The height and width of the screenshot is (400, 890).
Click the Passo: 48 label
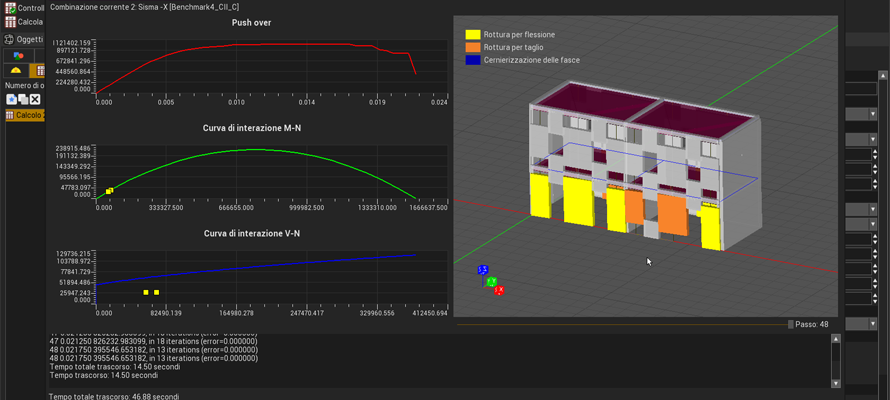pos(812,325)
